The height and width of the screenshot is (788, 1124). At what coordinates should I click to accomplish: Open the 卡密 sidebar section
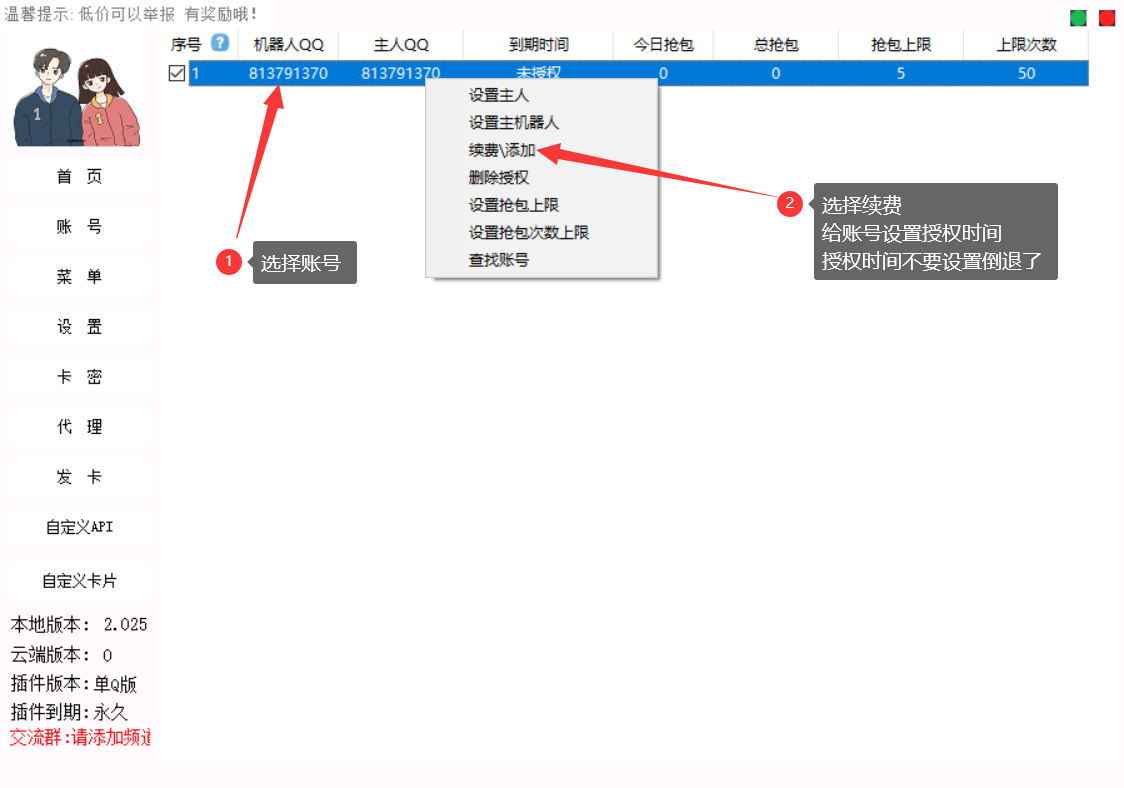79,377
